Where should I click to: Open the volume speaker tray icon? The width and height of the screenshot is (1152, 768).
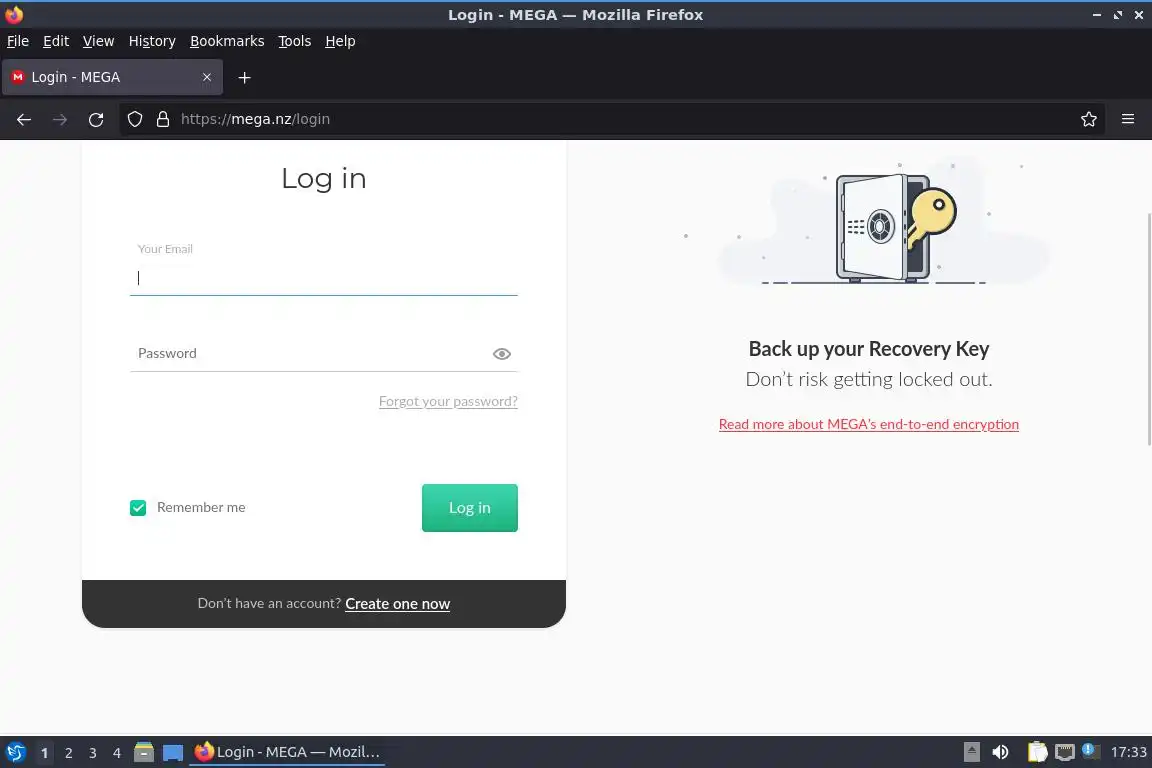pyautogui.click(x=1000, y=752)
